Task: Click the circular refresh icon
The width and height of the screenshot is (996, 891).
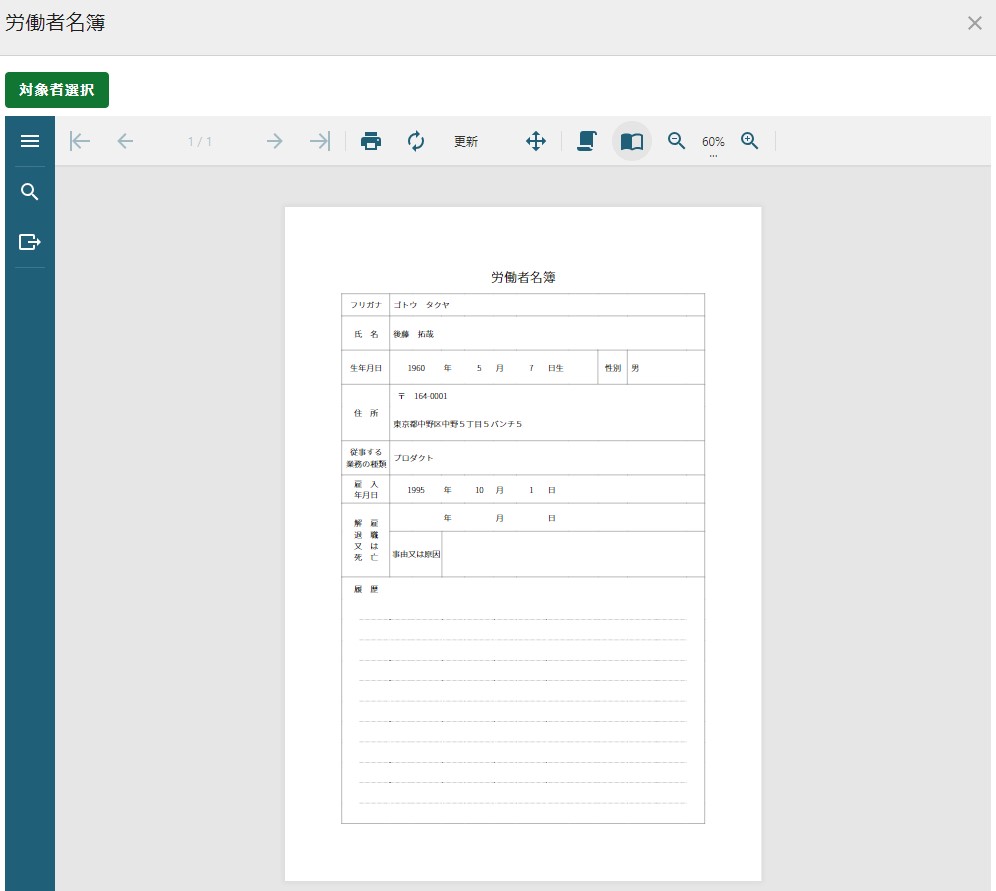Action: point(416,141)
